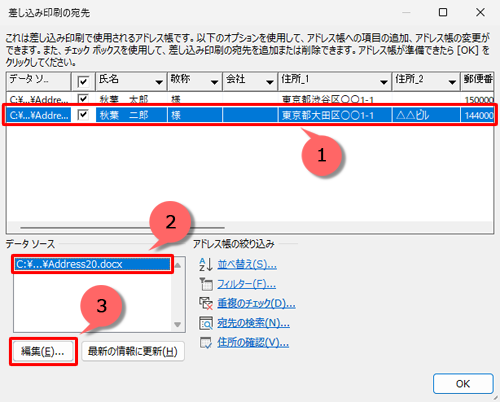Open the 住所の確認(V)... link
The height and width of the screenshot is (402, 500).
click(x=253, y=343)
